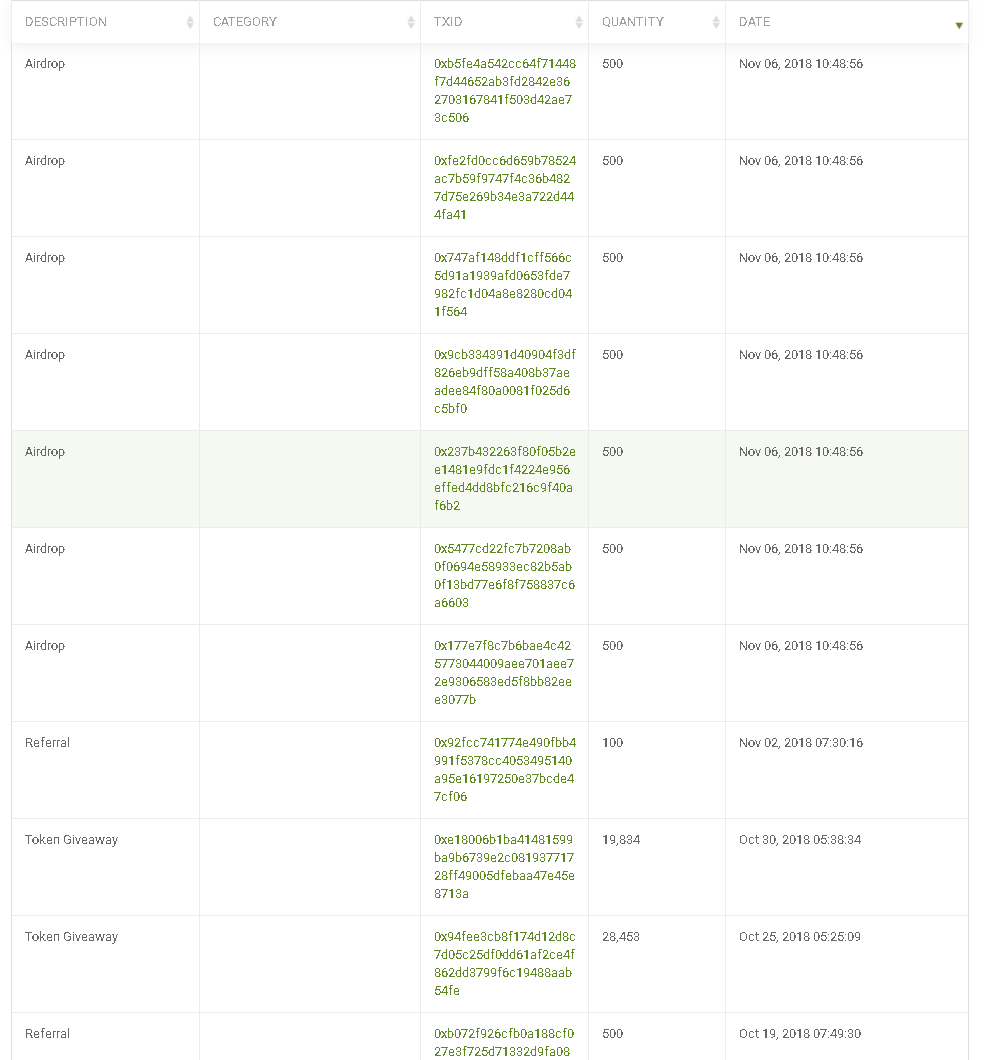Sort table by TXID column arrows

point(579,22)
